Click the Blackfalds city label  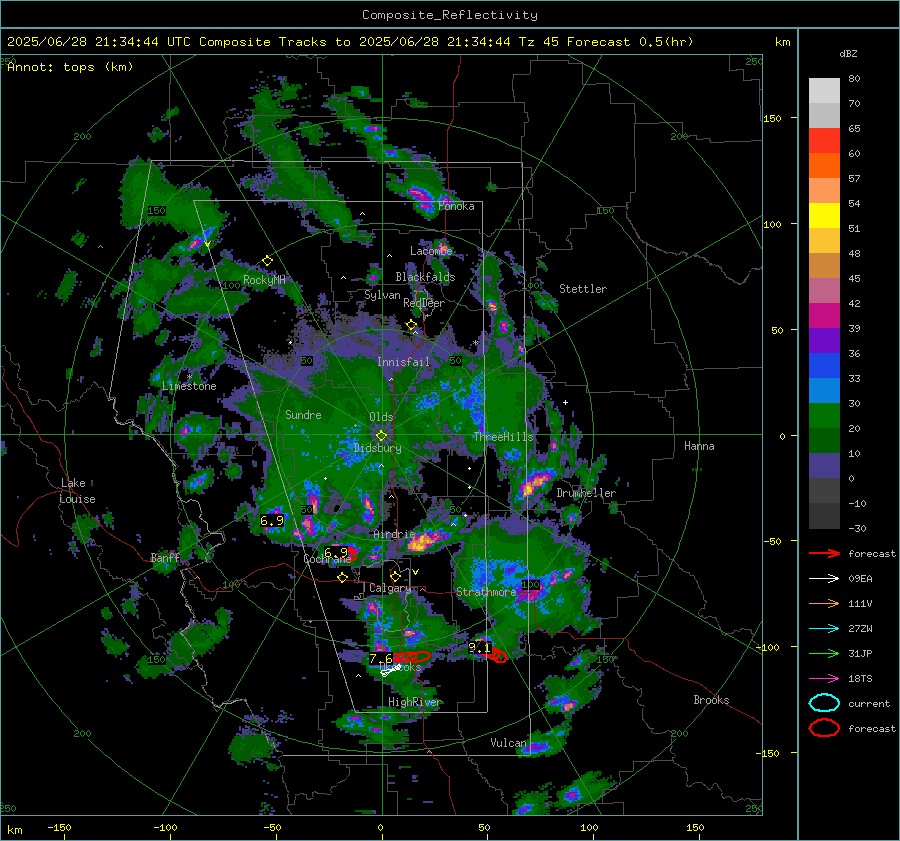click(425, 277)
